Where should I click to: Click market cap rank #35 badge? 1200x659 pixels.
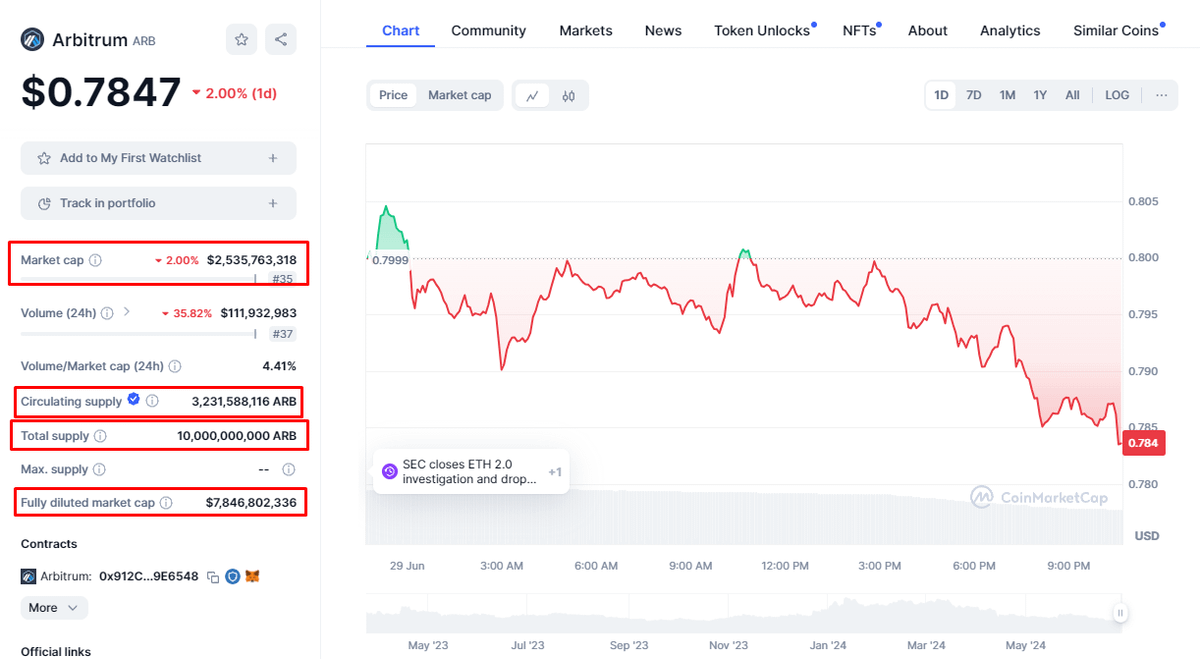coord(283,280)
